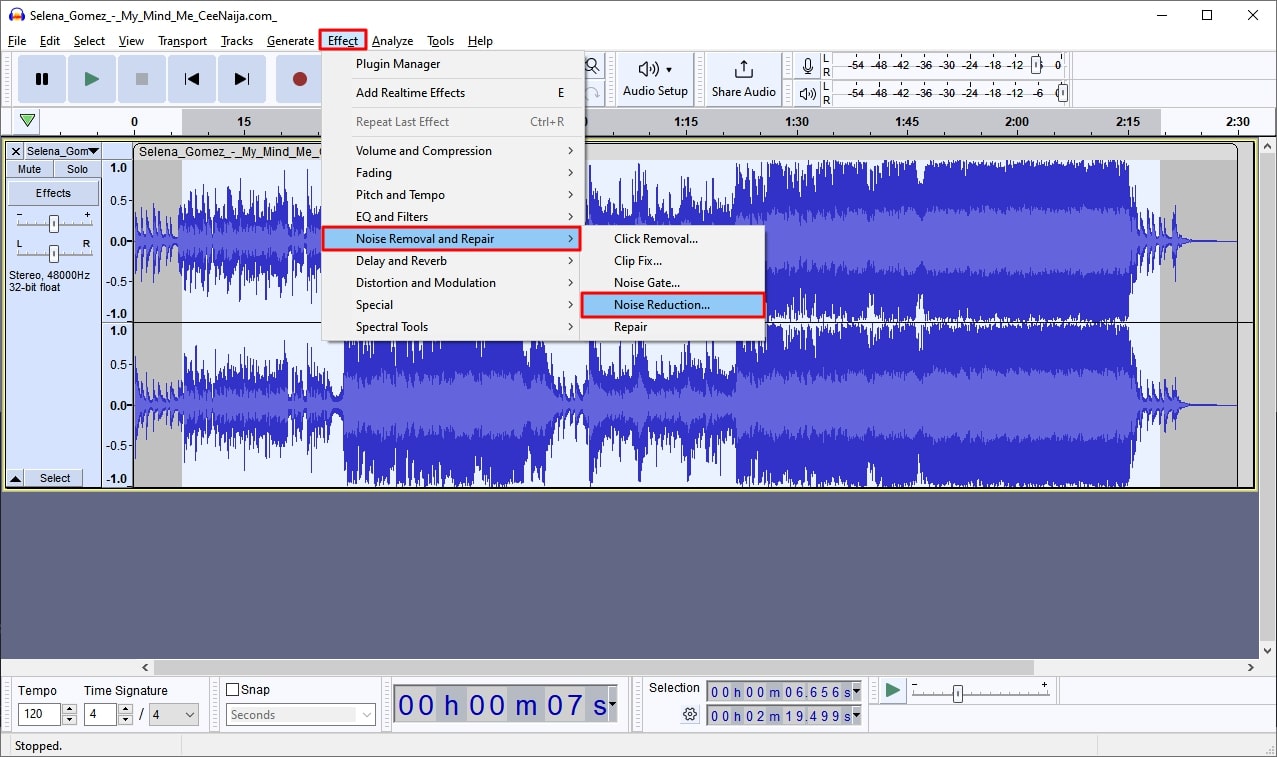The image size is (1277, 757).
Task: Click the Play-at-Speed green button
Action: 893,690
